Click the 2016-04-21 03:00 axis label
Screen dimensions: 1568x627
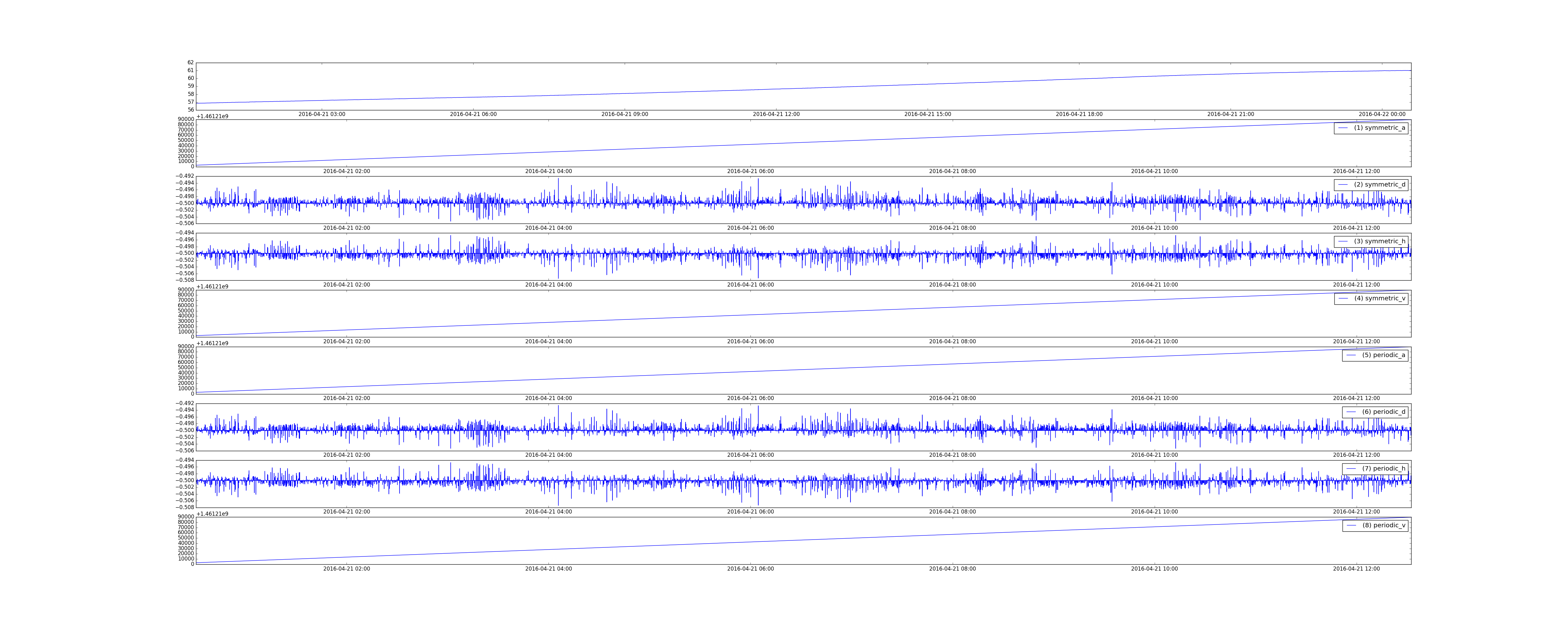click(321, 114)
